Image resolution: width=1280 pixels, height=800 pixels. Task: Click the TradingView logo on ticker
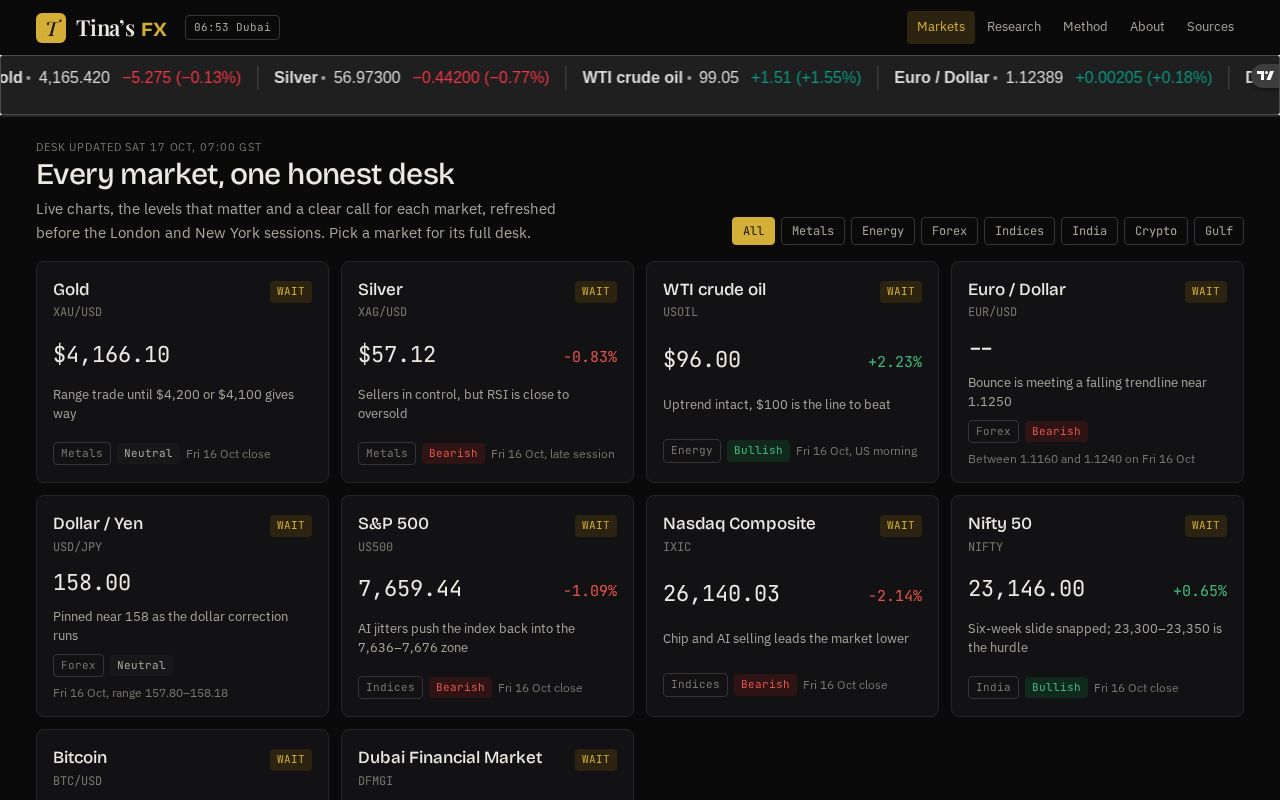click(1266, 76)
